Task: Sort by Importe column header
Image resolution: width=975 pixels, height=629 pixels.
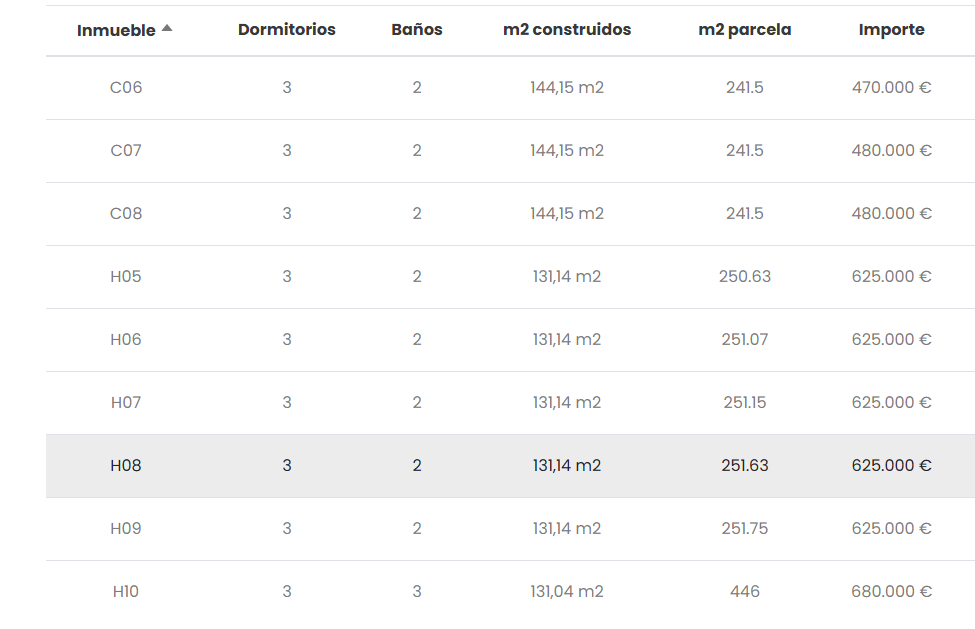Action: [891, 30]
